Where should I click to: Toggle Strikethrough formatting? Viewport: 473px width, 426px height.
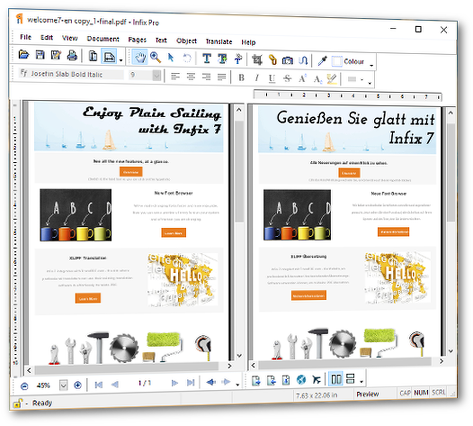(287, 79)
